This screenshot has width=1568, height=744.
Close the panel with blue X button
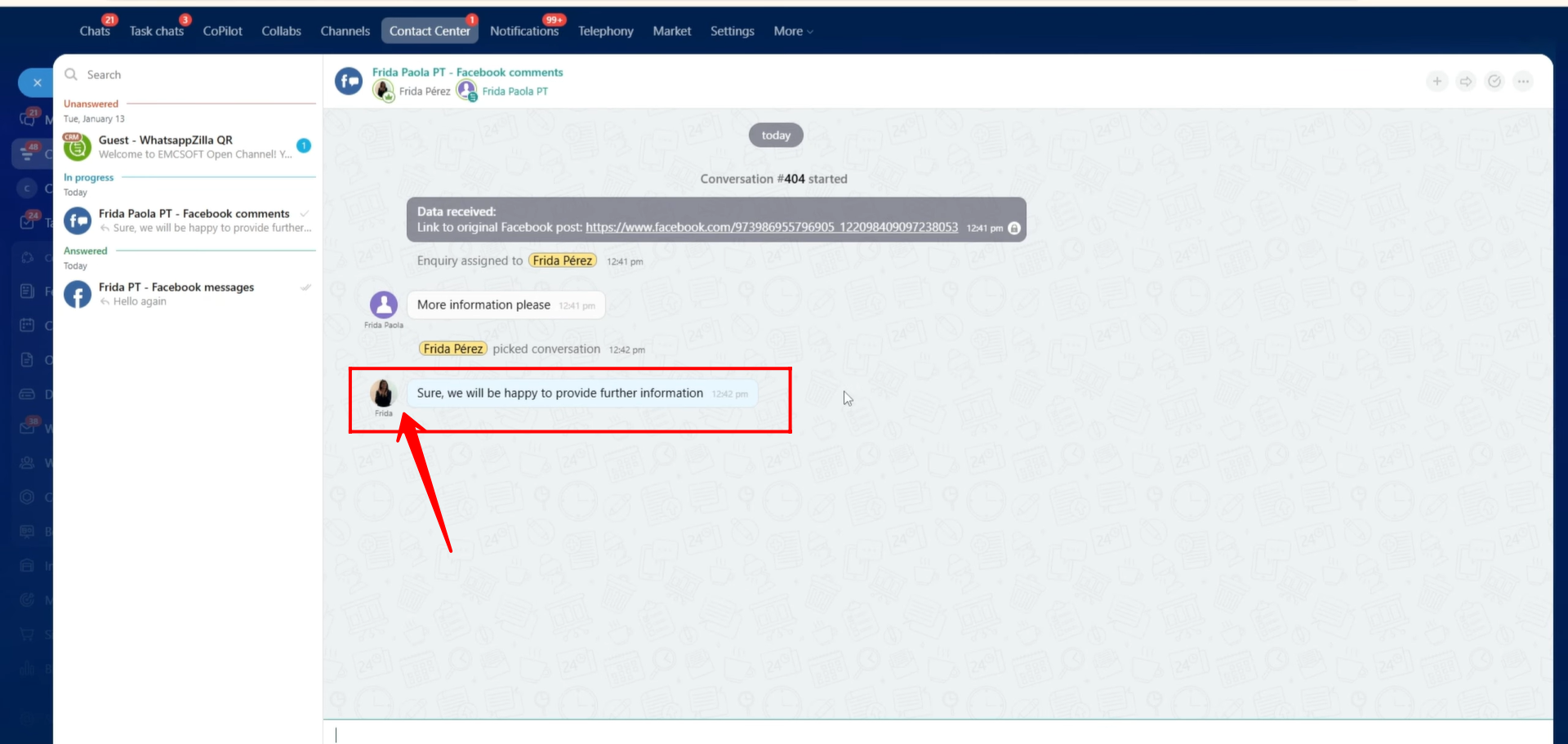point(37,82)
